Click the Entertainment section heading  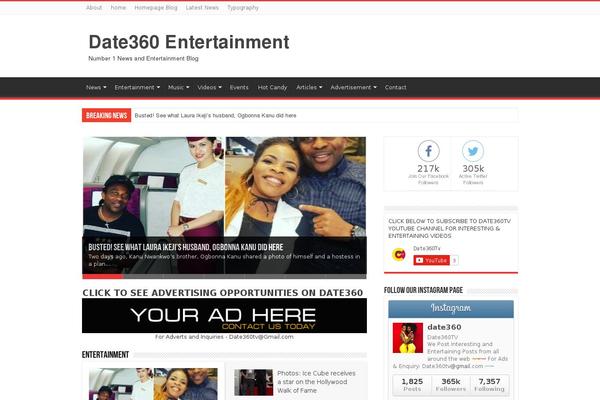pyautogui.click(x=106, y=355)
